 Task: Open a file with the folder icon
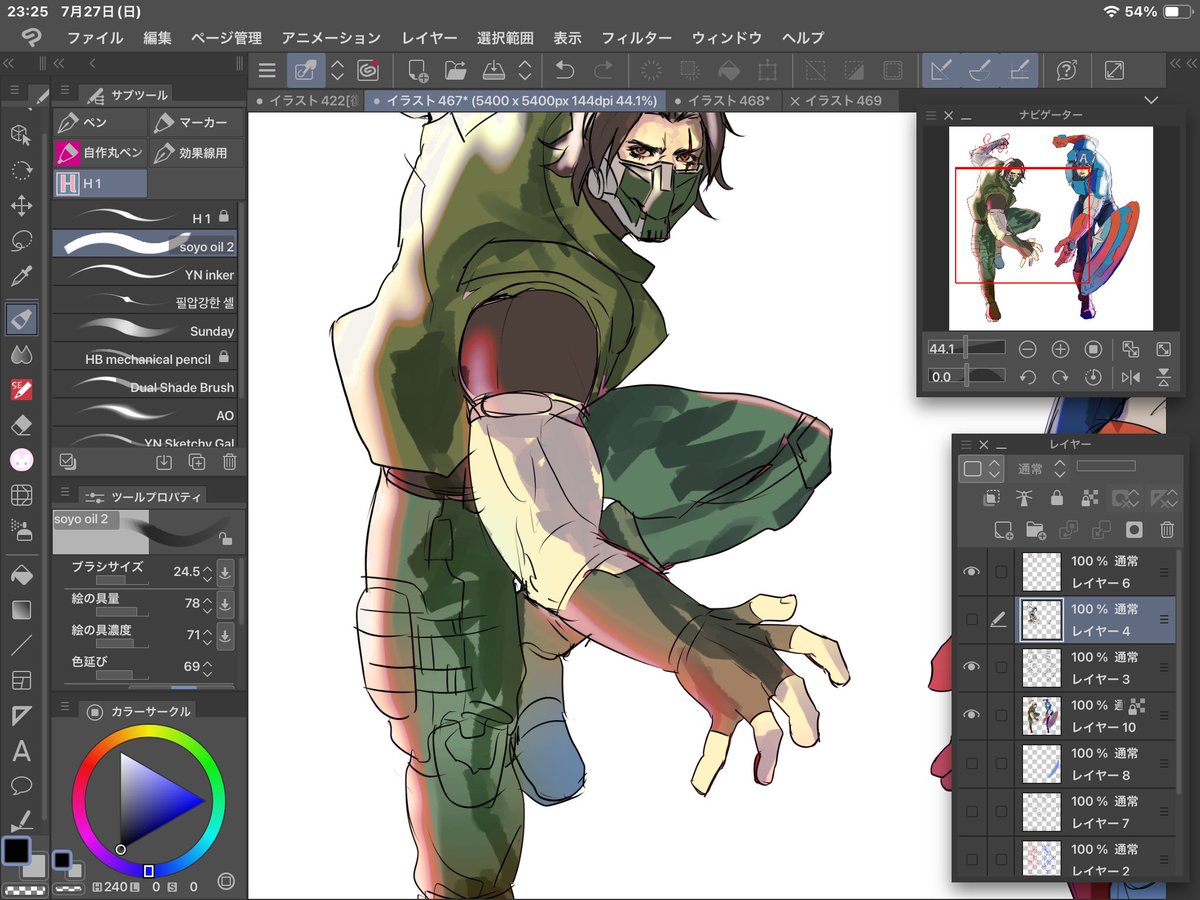[x=456, y=70]
